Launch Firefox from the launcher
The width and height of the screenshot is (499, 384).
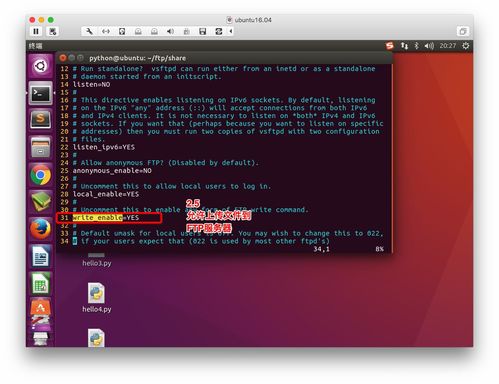coord(40,229)
